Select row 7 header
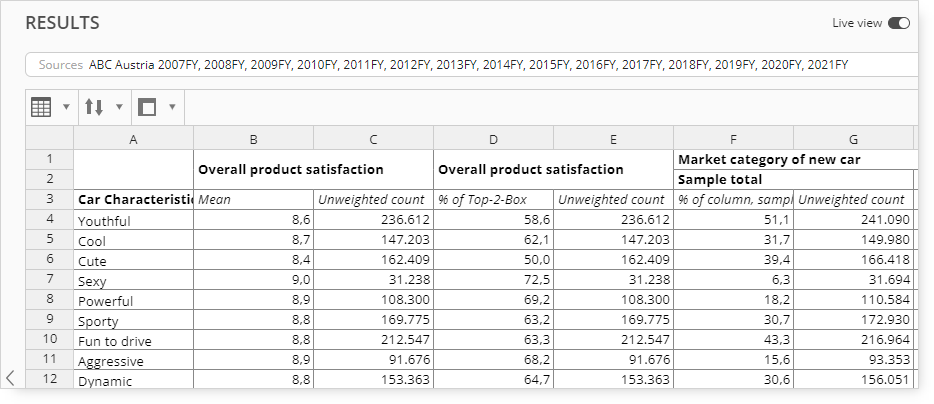This screenshot has width=934, height=404. 49,279
